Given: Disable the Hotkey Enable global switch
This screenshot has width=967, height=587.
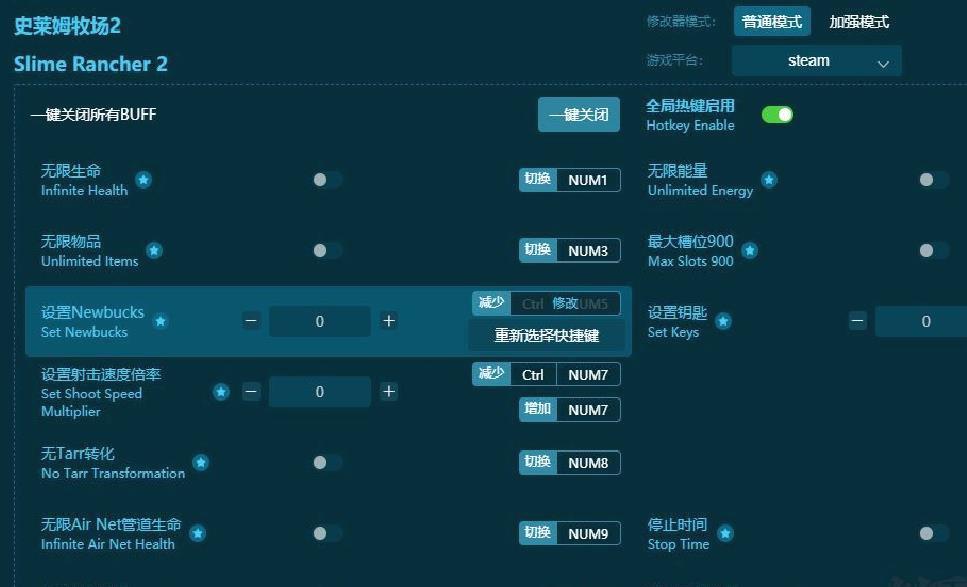Looking at the screenshot, I should (x=777, y=115).
